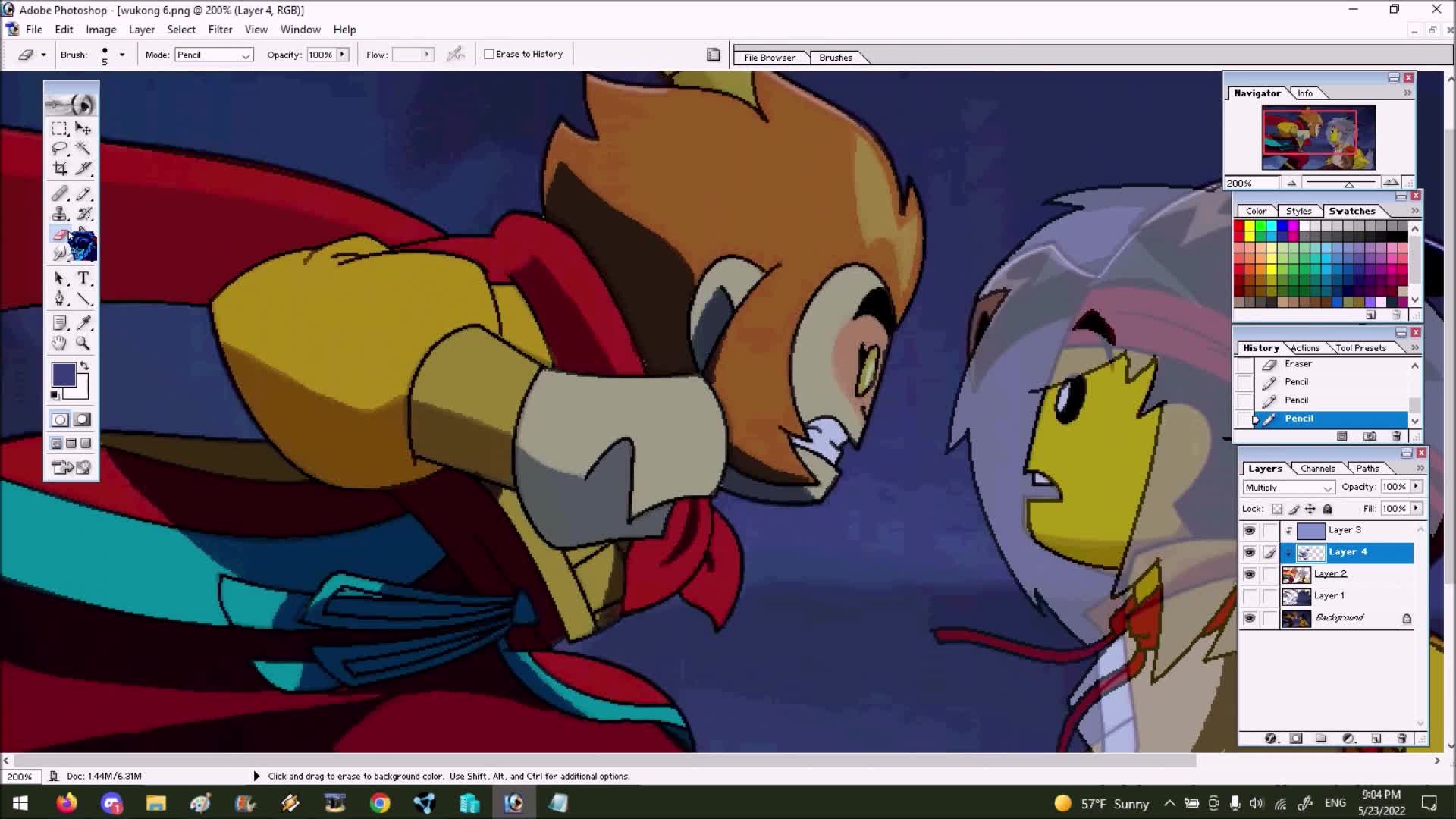Select the Magic Wand tool
Viewport: 1456px width, 819px height.
point(83,149)
